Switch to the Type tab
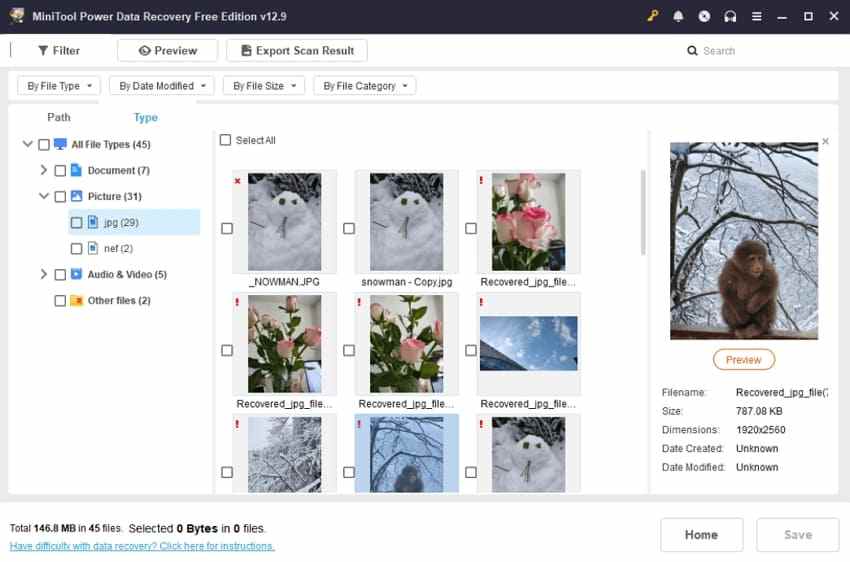850x562 pixels. [145, 117]
